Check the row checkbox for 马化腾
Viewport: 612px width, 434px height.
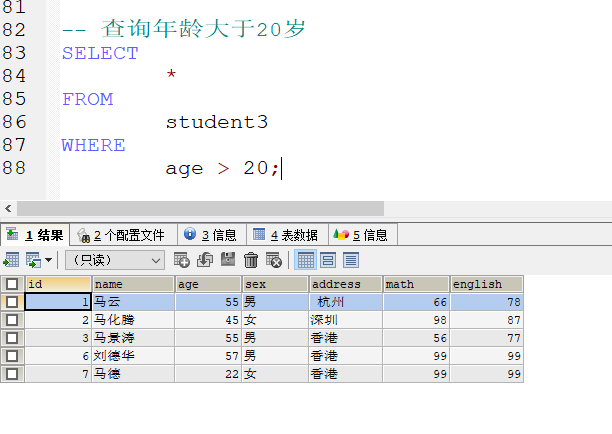point(12,320)
